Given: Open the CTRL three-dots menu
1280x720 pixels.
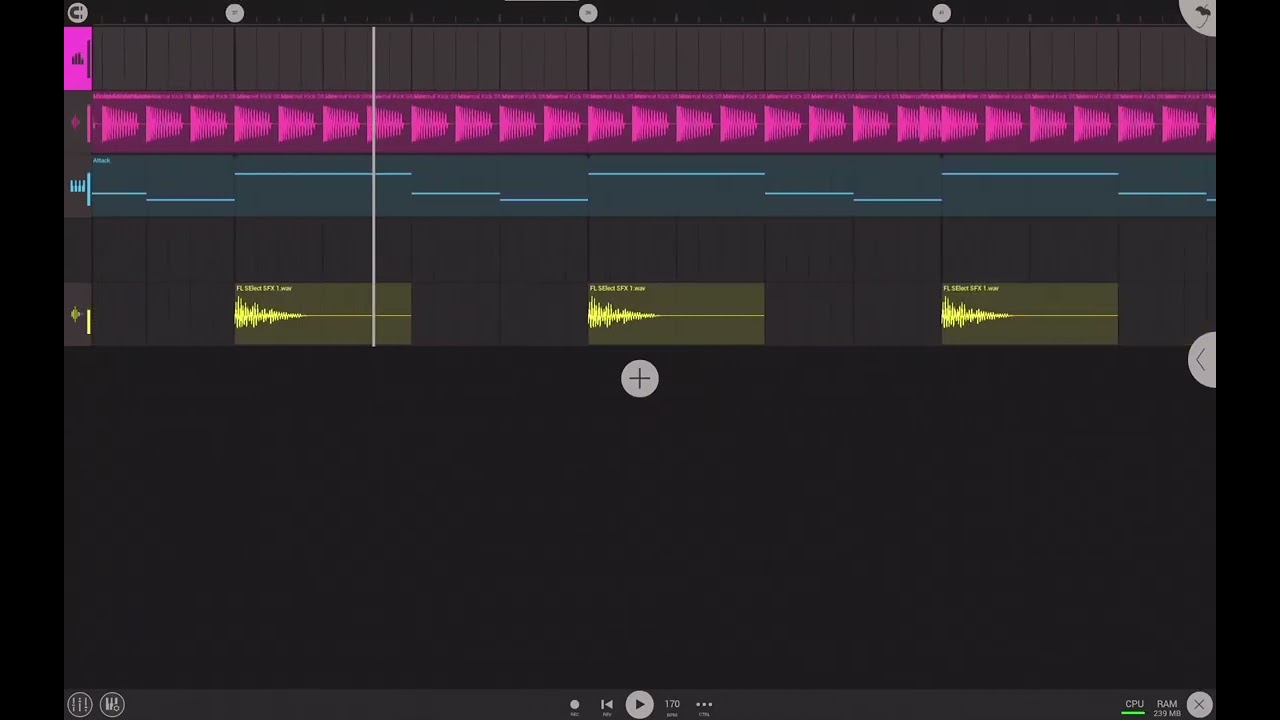Looking at the screenshot, I should tap(704, 706).
